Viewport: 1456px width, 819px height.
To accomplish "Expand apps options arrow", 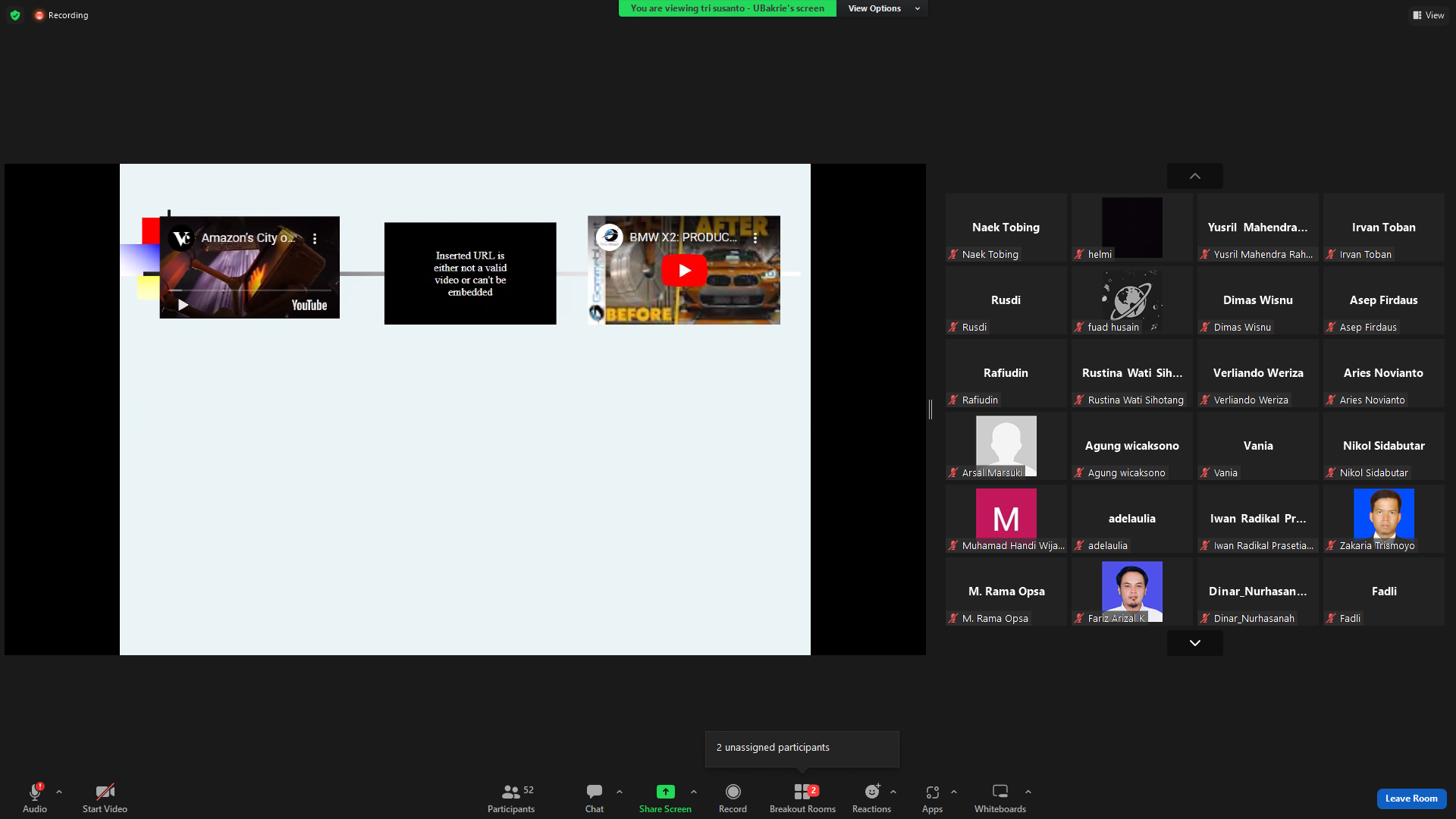I will click(x=954, y=792).
